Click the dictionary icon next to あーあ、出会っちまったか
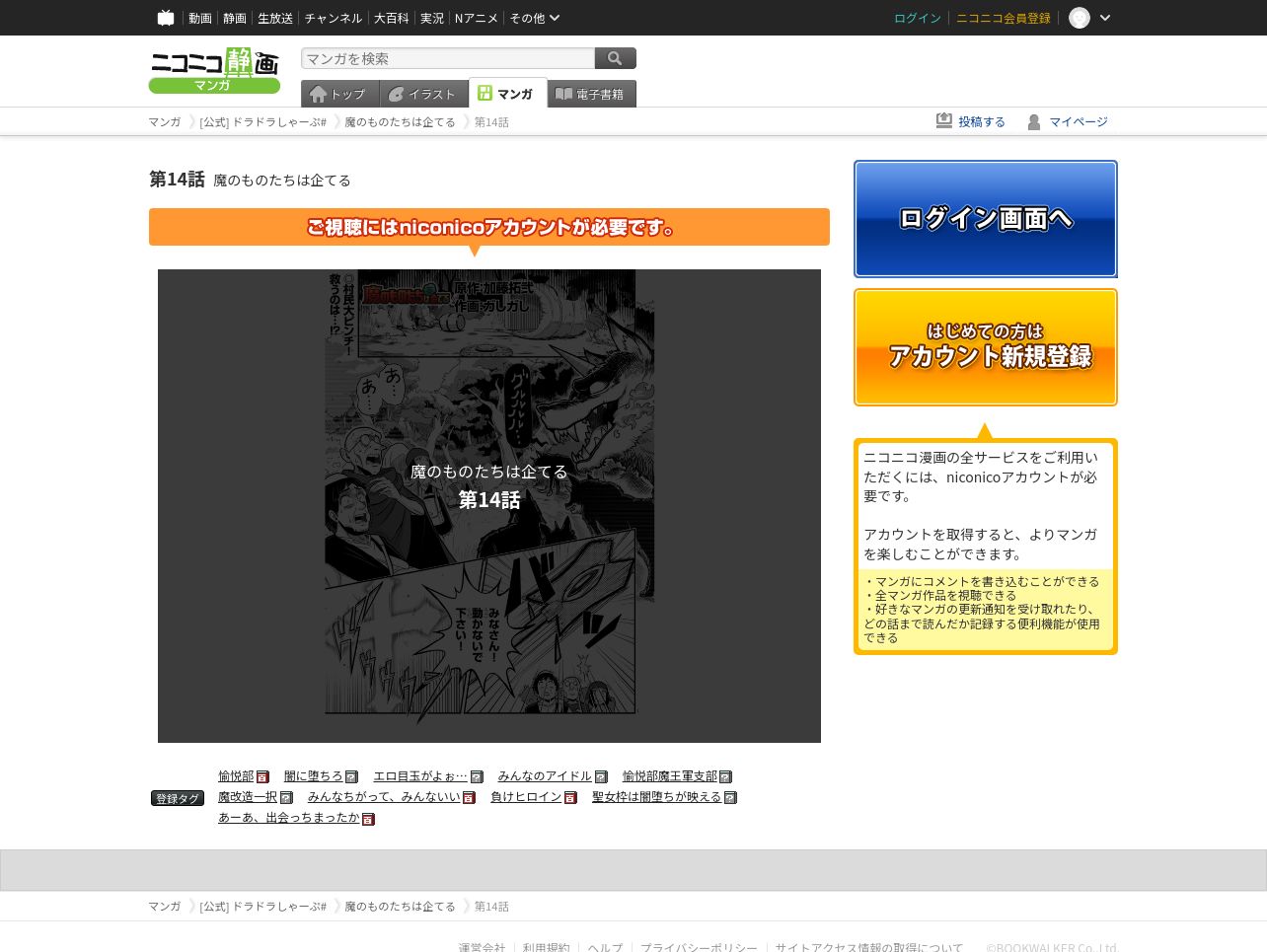 (369, 819)
